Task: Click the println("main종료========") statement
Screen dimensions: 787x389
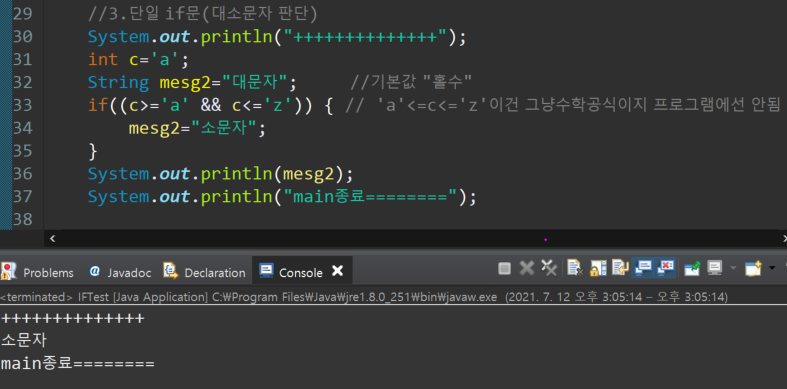Action: (282, 197)
